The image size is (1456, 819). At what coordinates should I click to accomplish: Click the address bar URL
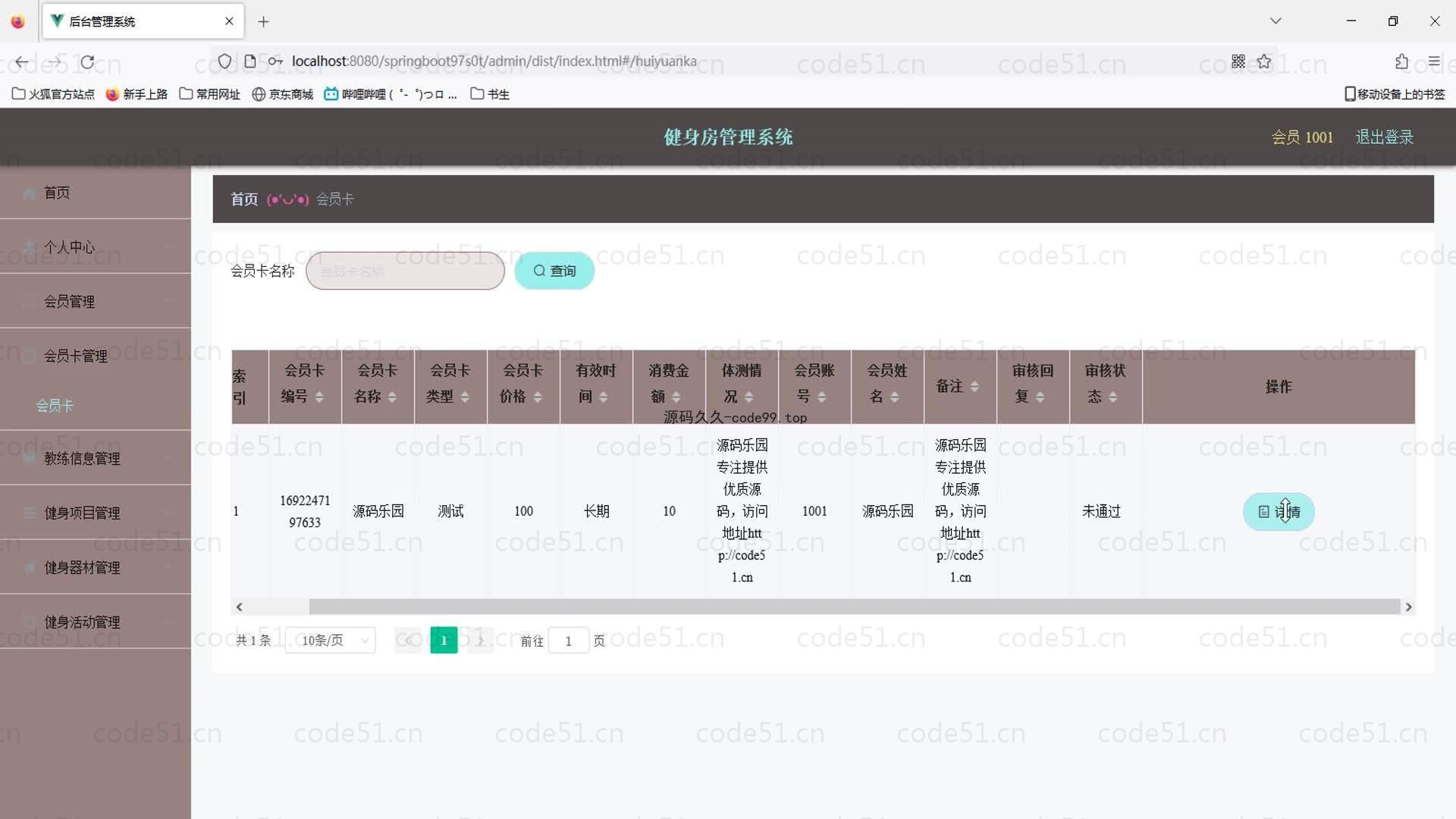(494, 61)
